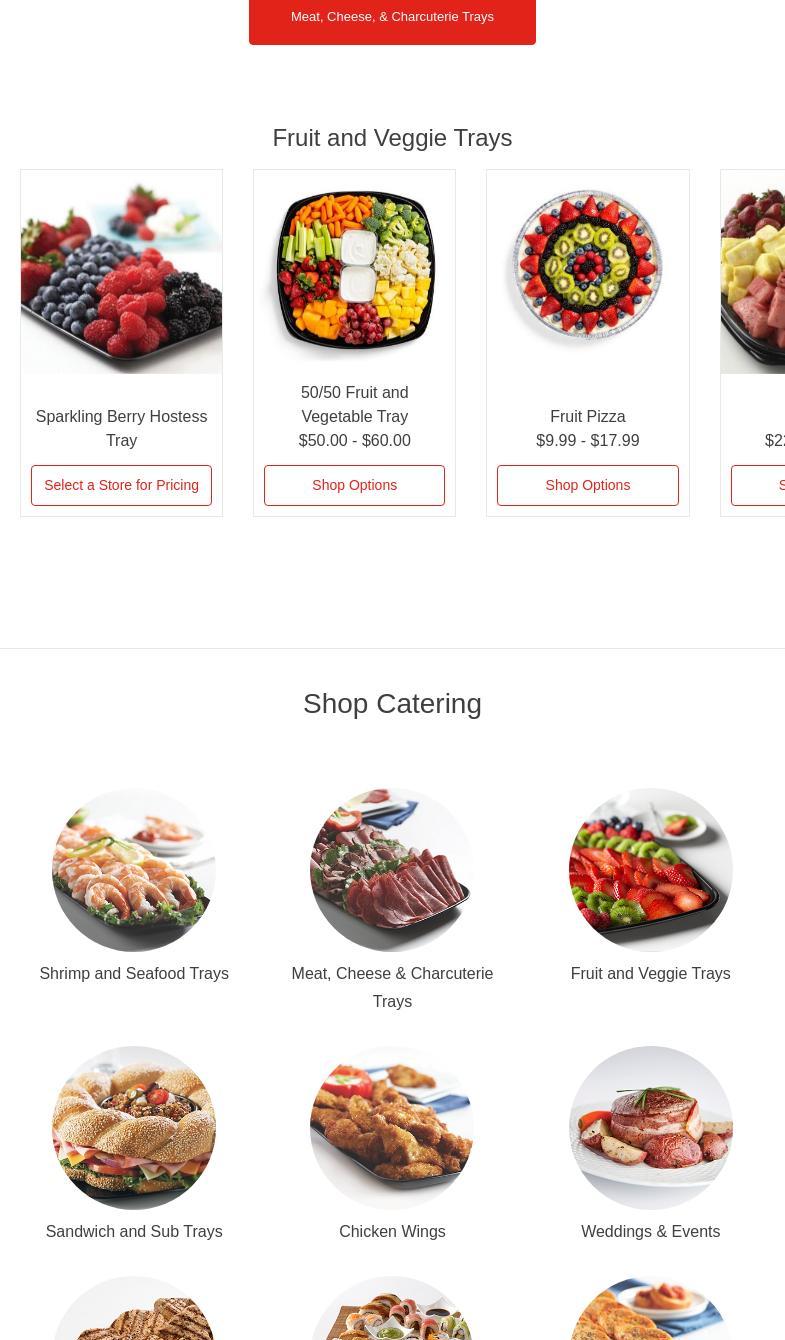Open Meat, Cheese & Charcuterie circular image
Image resolution: width=785 pixels, height=1340 pixels.
click(392, 870)
